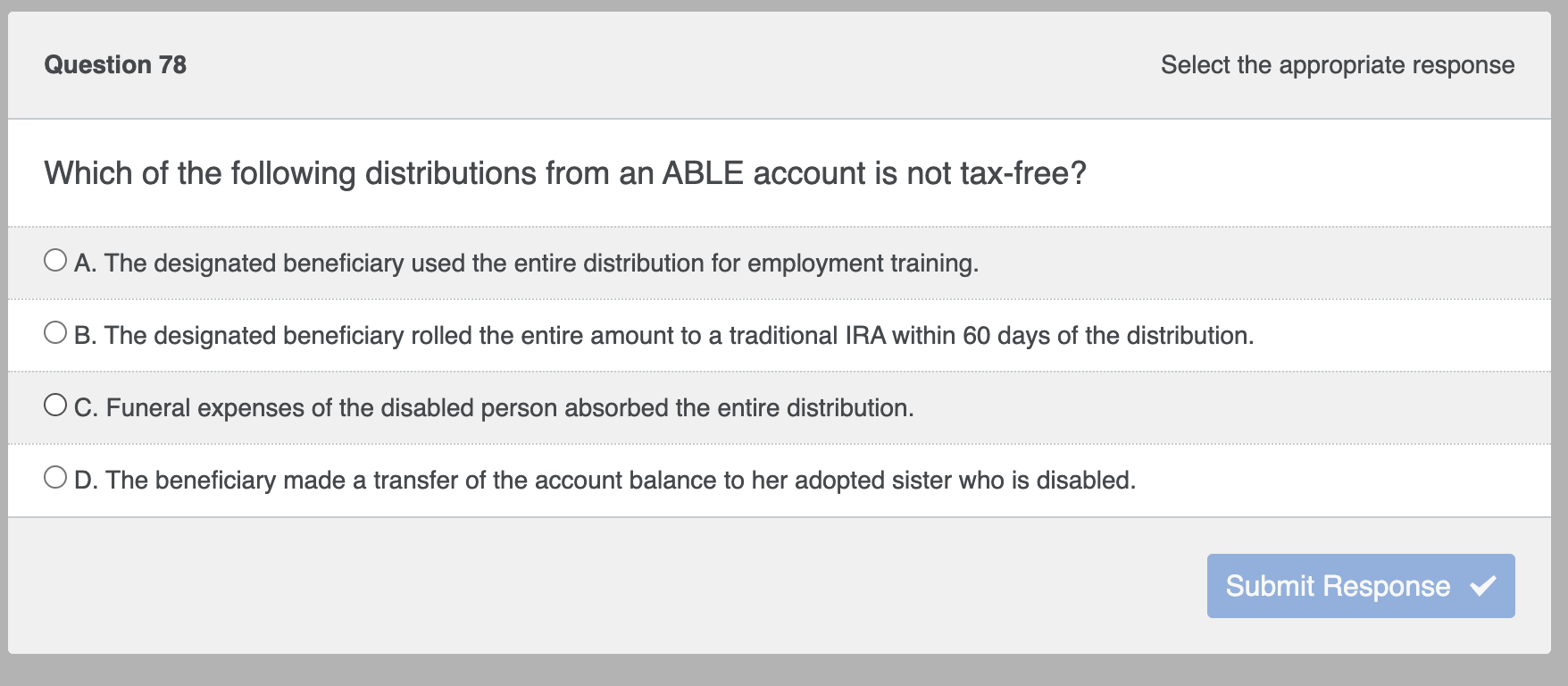Click the row about funeral expenses distribution
The height and width of the screenshot is (686, 1568).
click(491, 408)
